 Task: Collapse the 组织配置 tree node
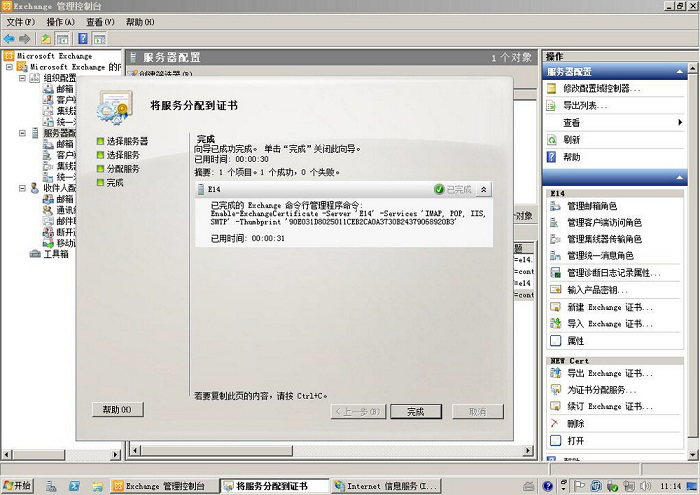(22, 78)
